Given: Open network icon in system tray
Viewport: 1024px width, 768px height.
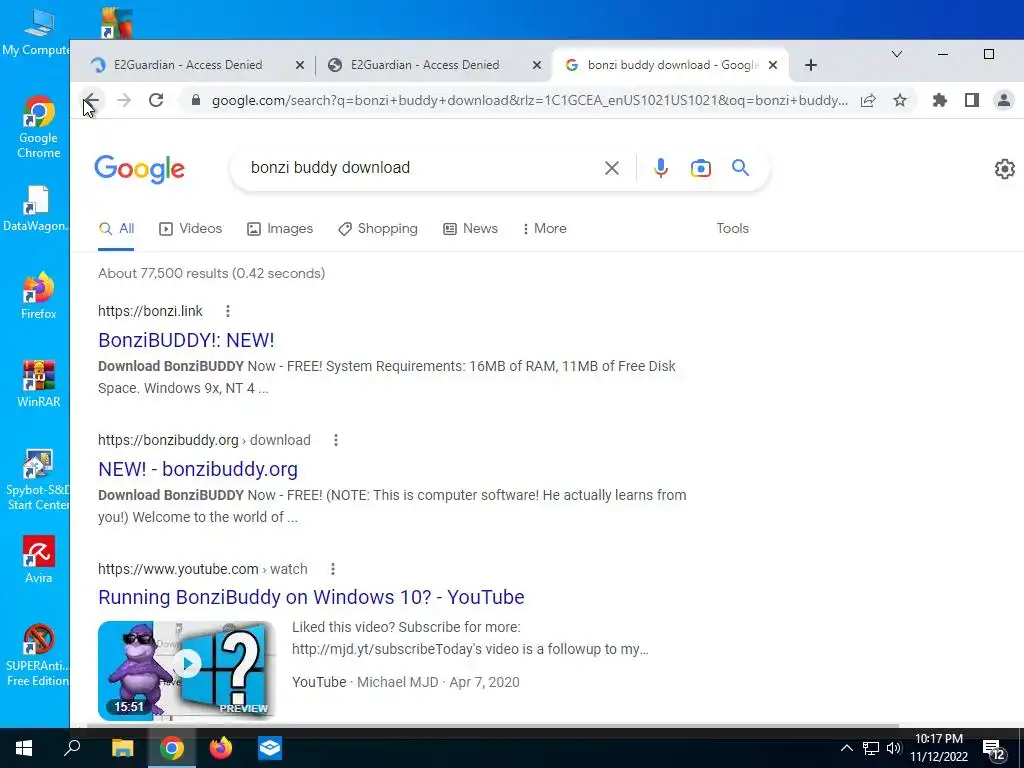Looking at the screenshot, I should tap(871, 748).
